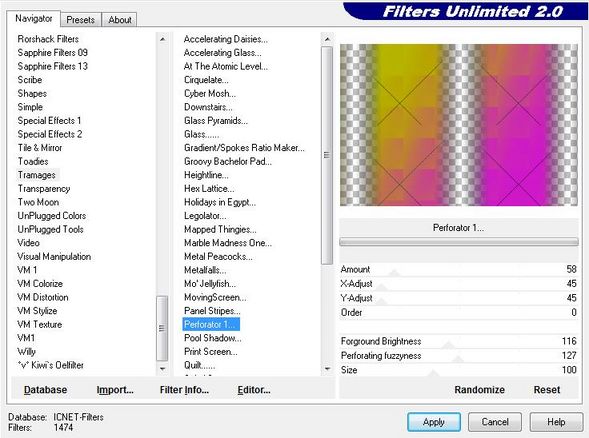Choose the Pool Shadow filter
Viewport: 589px width, 438px height.
point(213,338)
